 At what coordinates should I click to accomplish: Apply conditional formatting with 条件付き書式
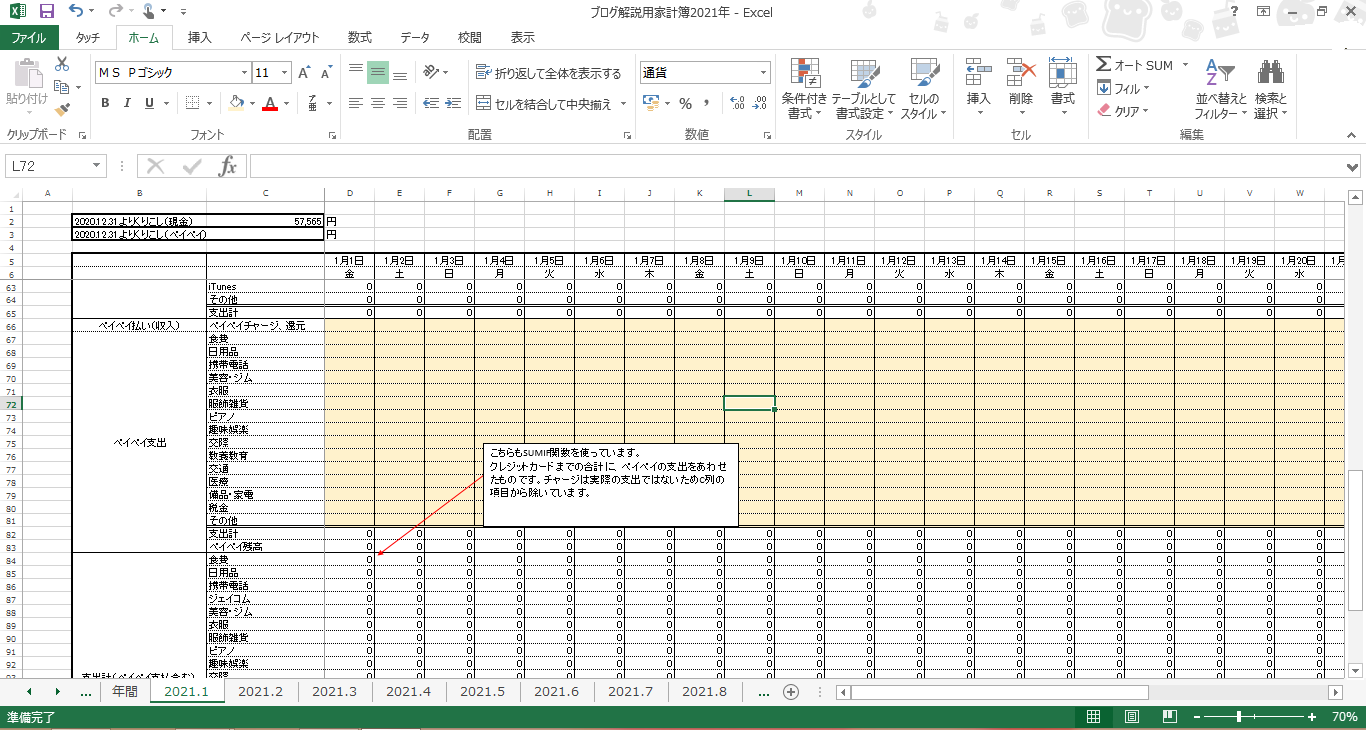[x=806, y=88]
